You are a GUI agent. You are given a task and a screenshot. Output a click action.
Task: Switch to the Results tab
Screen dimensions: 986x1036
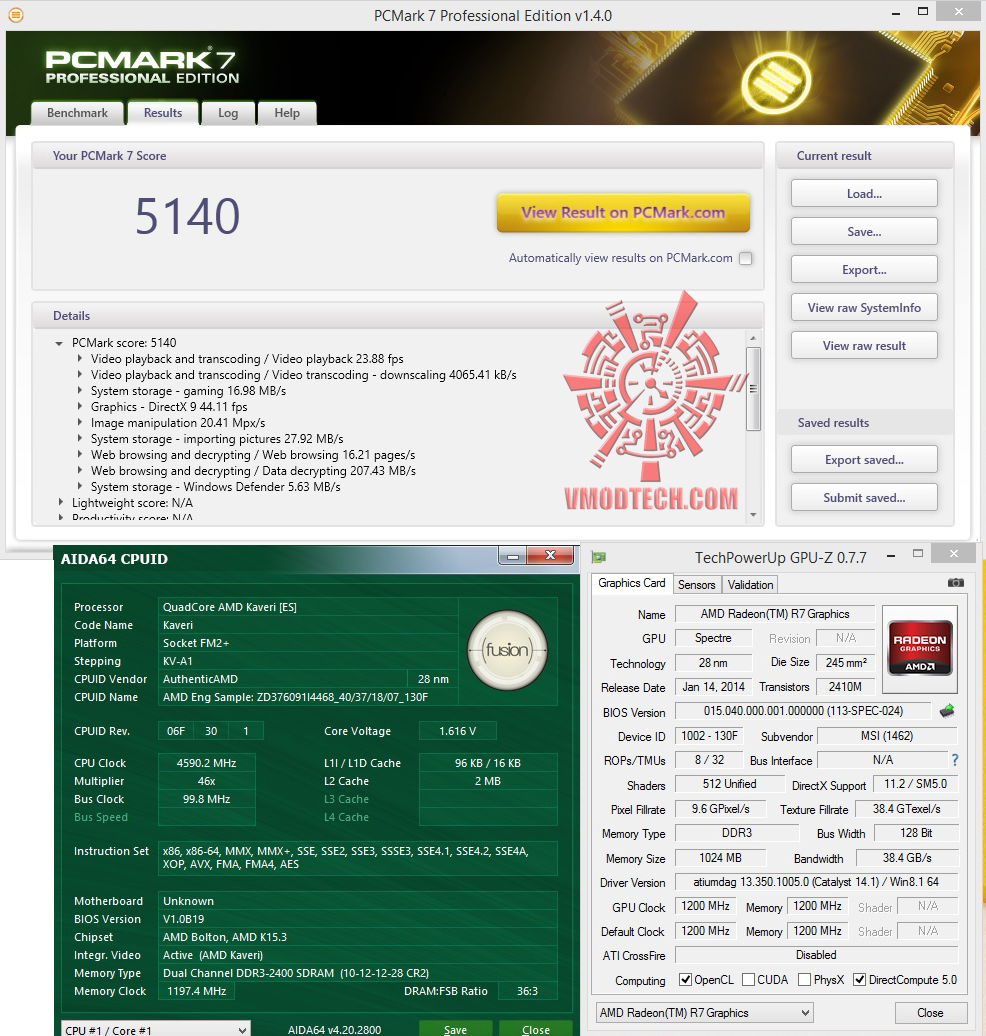pyautogui.click(x=163, y=112)
